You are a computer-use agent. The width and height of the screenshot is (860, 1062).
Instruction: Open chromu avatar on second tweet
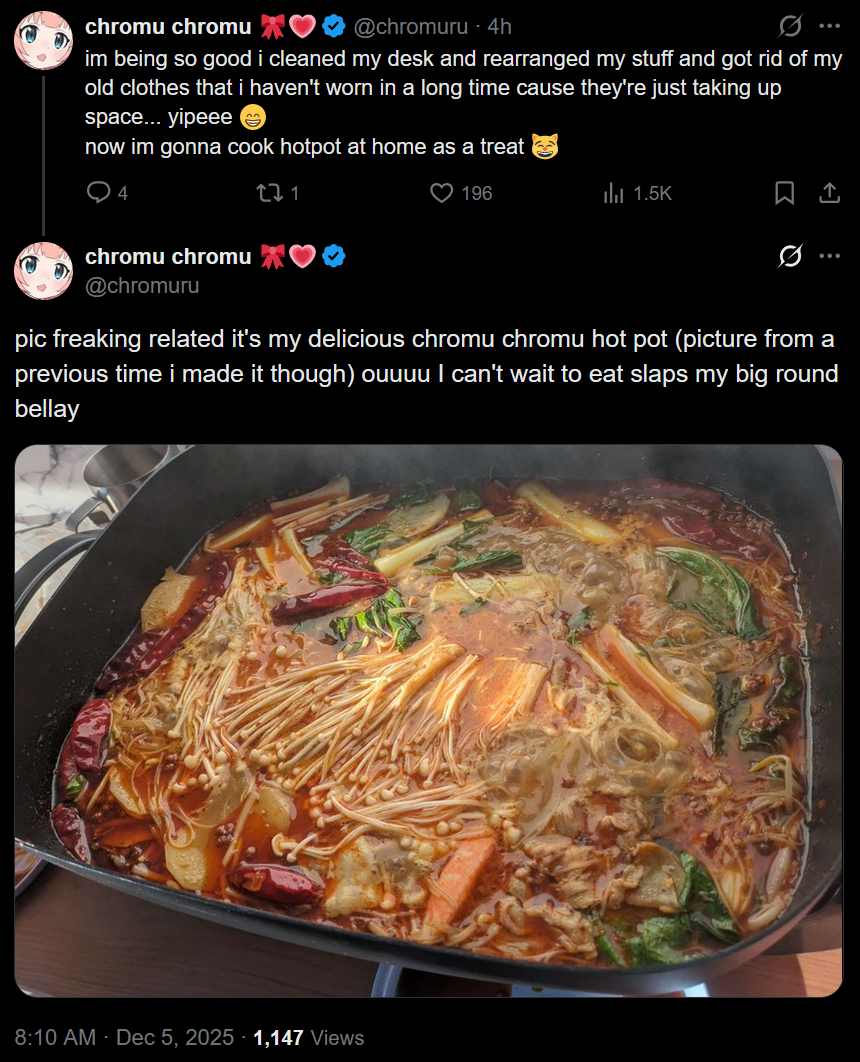click(x=43, y=271)
